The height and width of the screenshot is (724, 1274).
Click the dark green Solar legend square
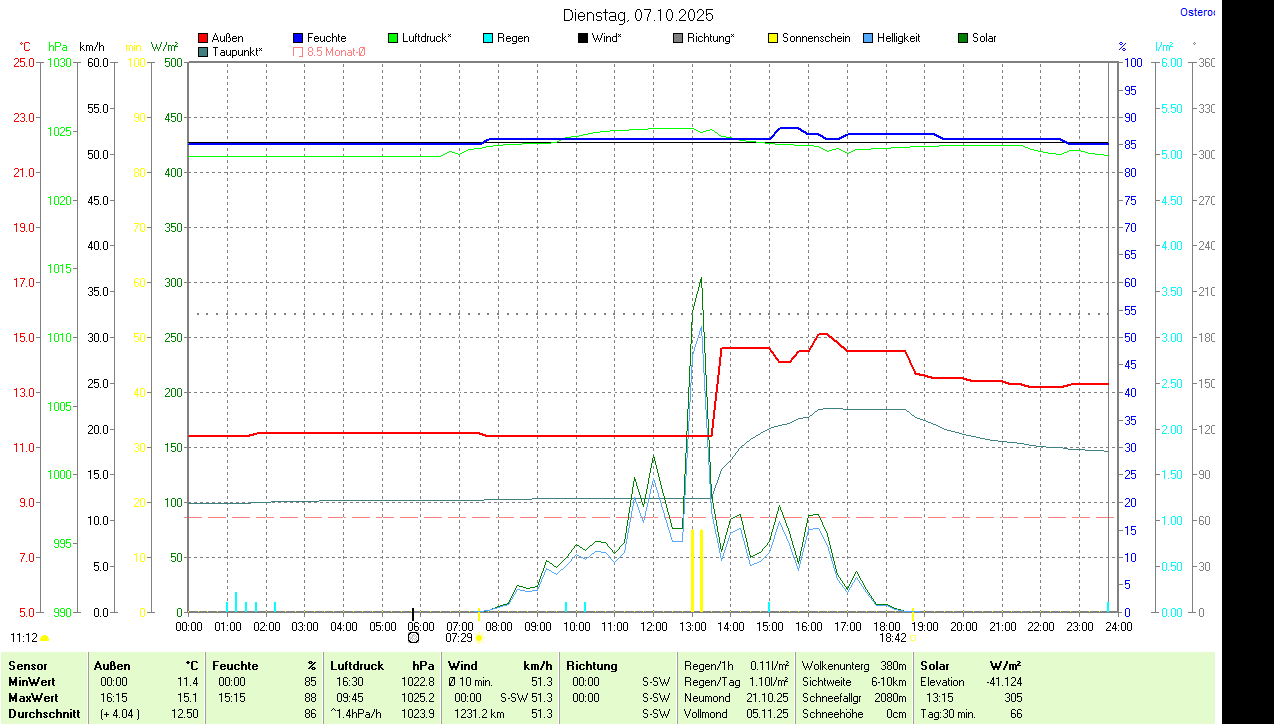[x=963, y=38]
